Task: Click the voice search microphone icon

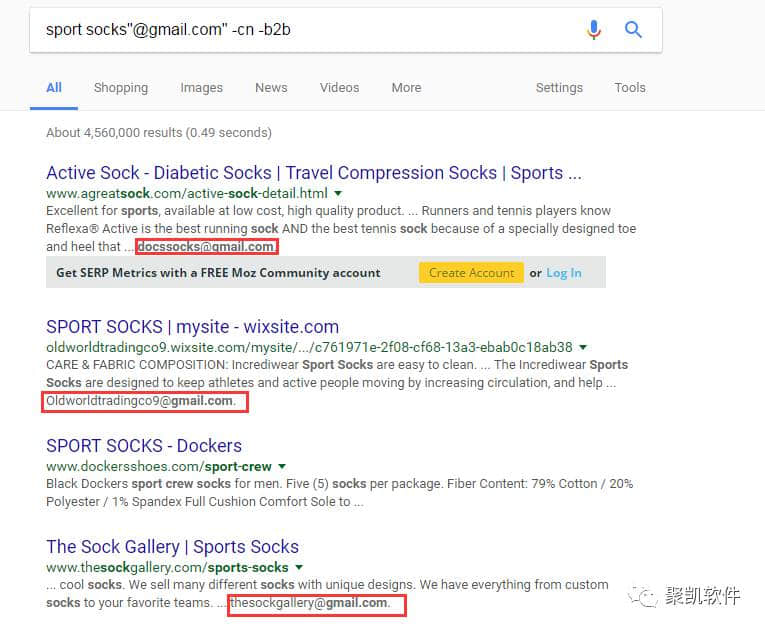Action: [x=593, y=30]
